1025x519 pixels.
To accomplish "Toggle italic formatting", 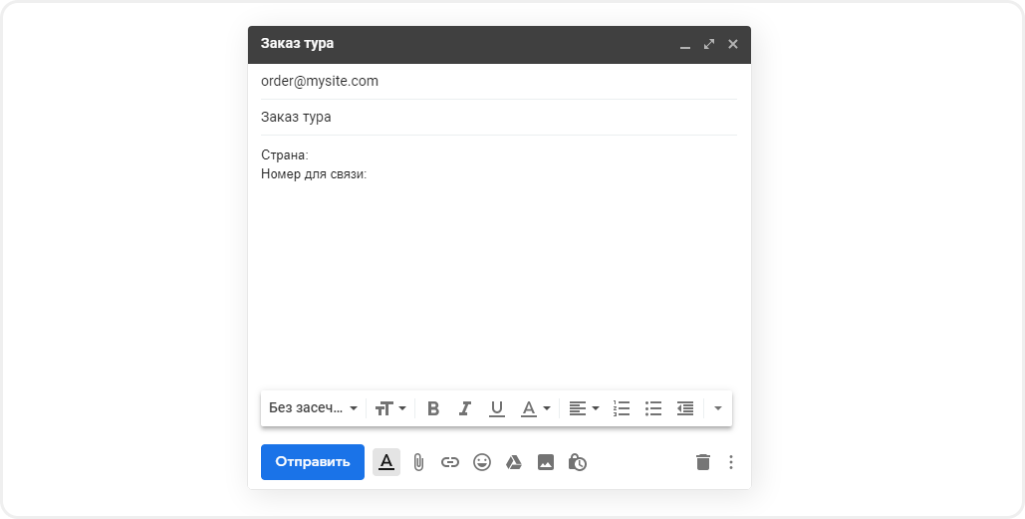I will (464, 408).
